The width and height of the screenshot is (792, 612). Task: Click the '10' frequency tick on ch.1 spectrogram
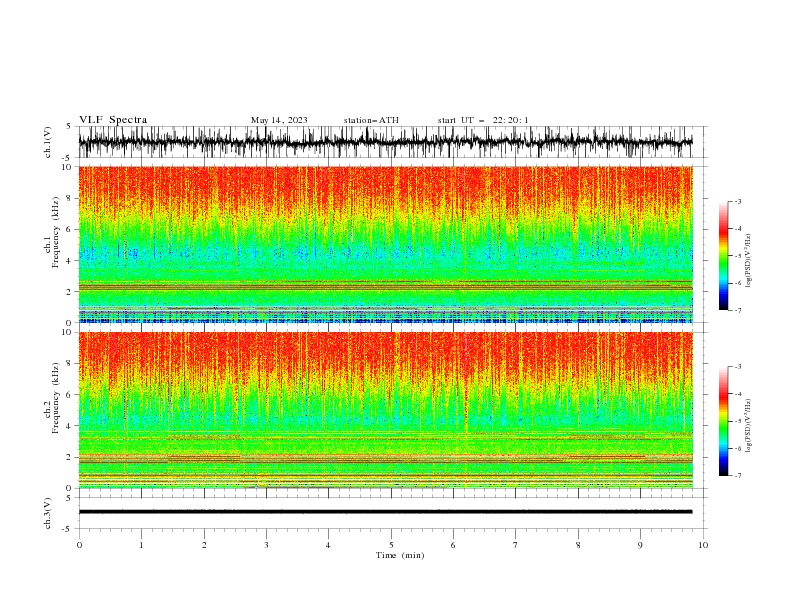68,167
